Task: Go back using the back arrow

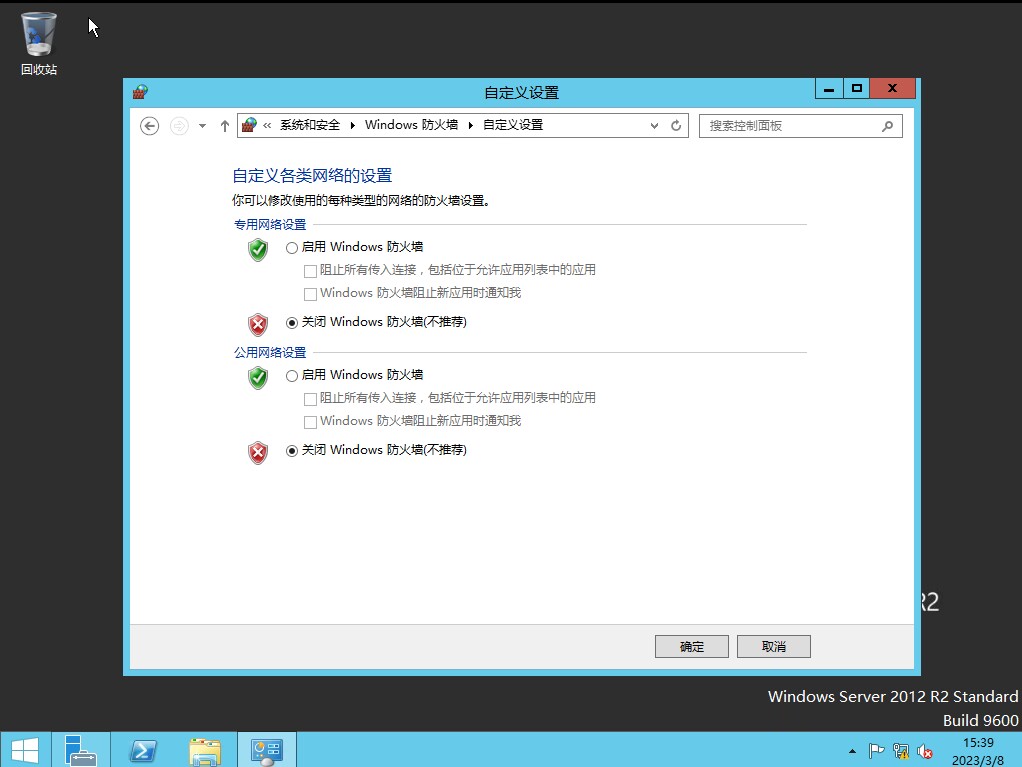Action: (x=149, y=126)
